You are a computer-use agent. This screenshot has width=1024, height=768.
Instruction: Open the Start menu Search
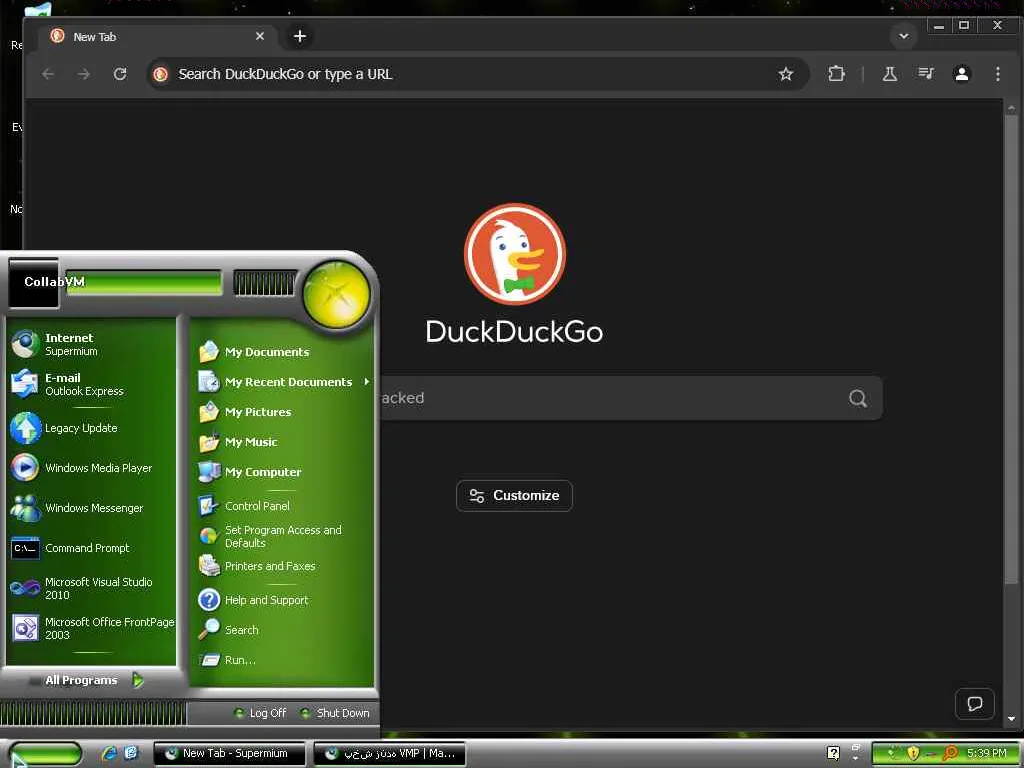pos(282,630)
